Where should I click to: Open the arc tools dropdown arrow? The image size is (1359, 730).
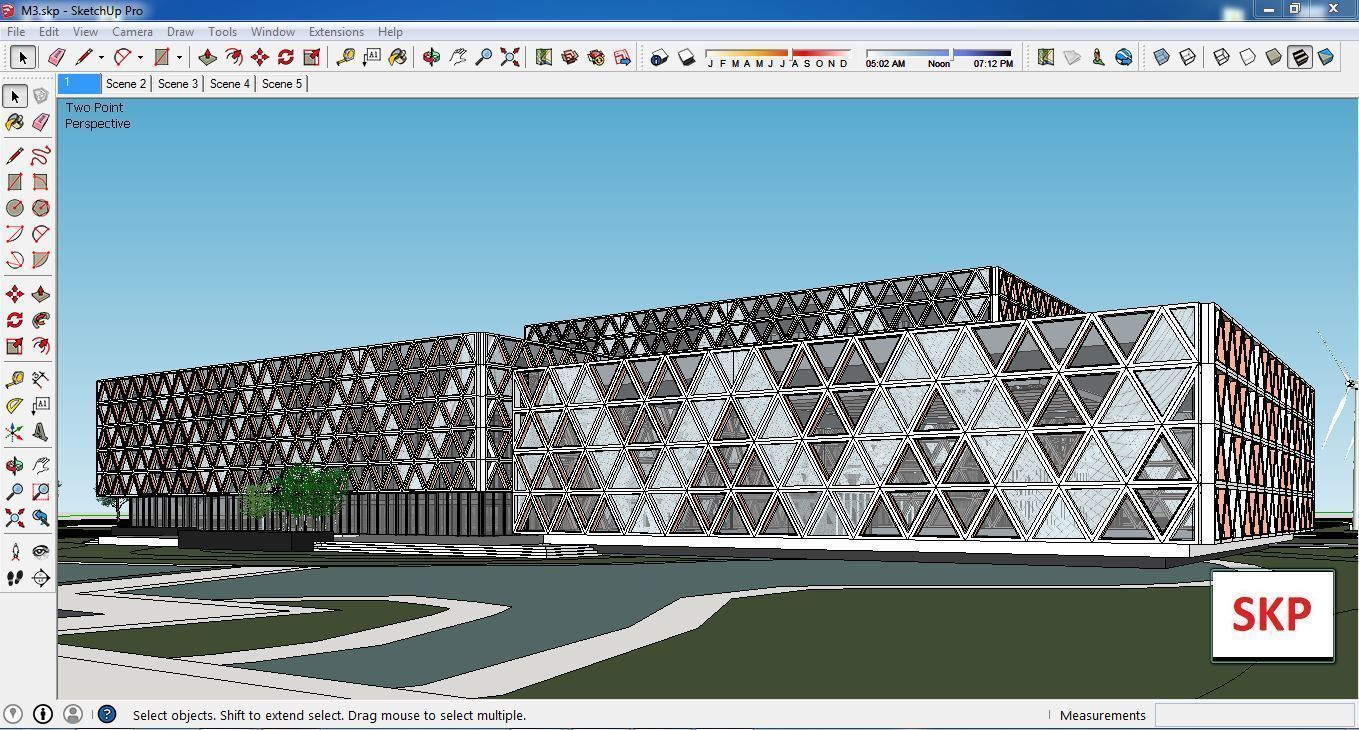pyautogui.click(x=140, y=58)
